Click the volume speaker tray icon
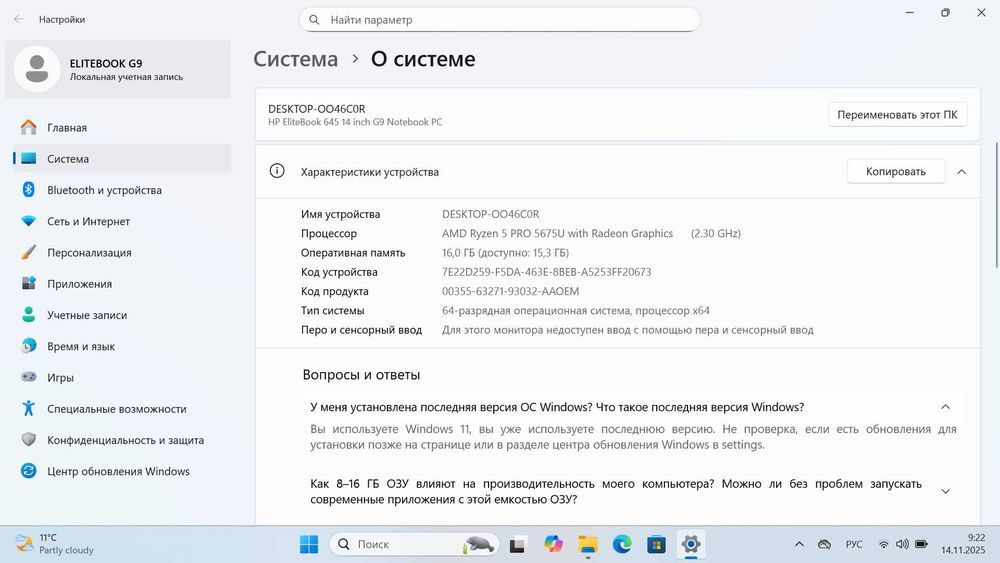Image resolution: width=1000 pixels, height=563 pixels. (902, 544)
